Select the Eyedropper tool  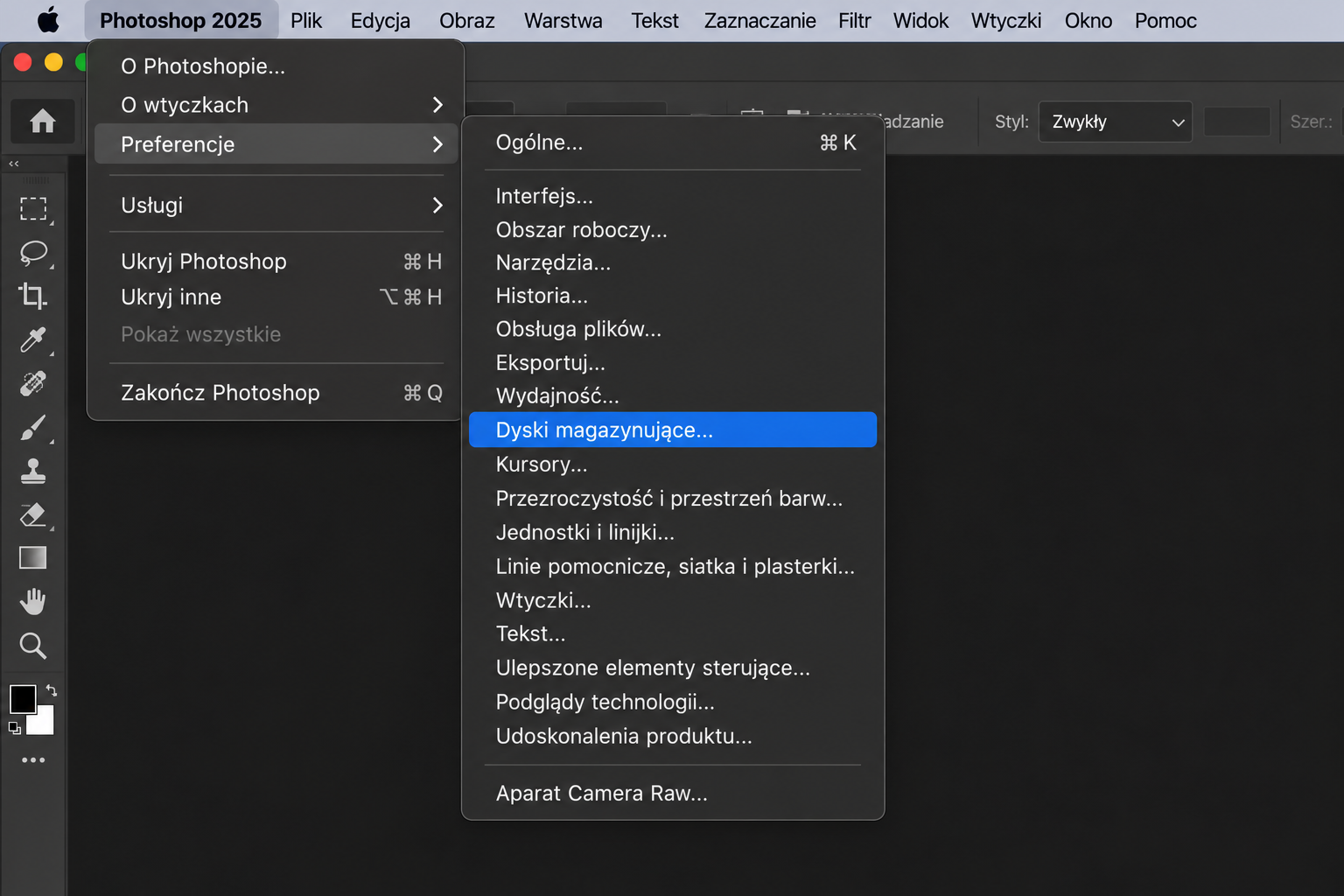tap(33, 339)
